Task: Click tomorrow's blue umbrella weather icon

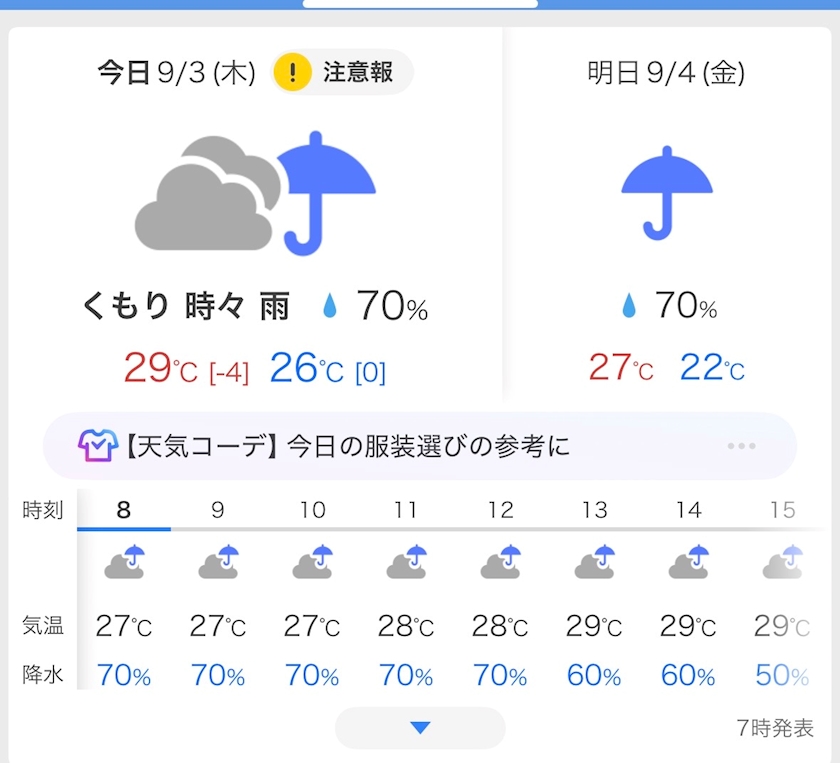Action: 666,193
